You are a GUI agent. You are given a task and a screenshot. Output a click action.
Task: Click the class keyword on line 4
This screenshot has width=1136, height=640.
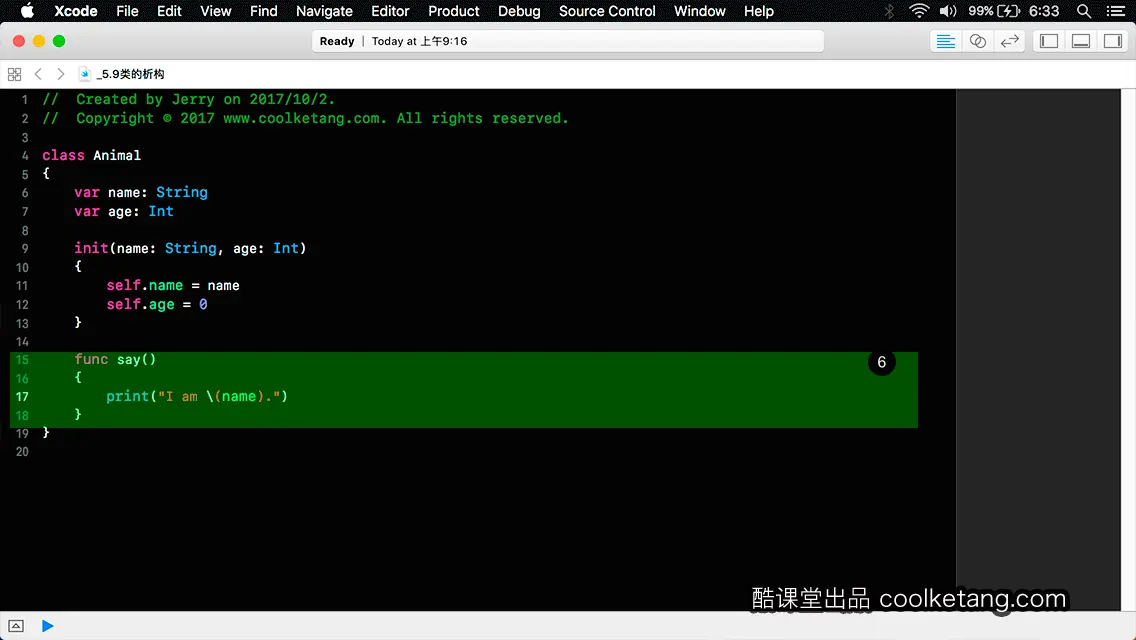63,155
